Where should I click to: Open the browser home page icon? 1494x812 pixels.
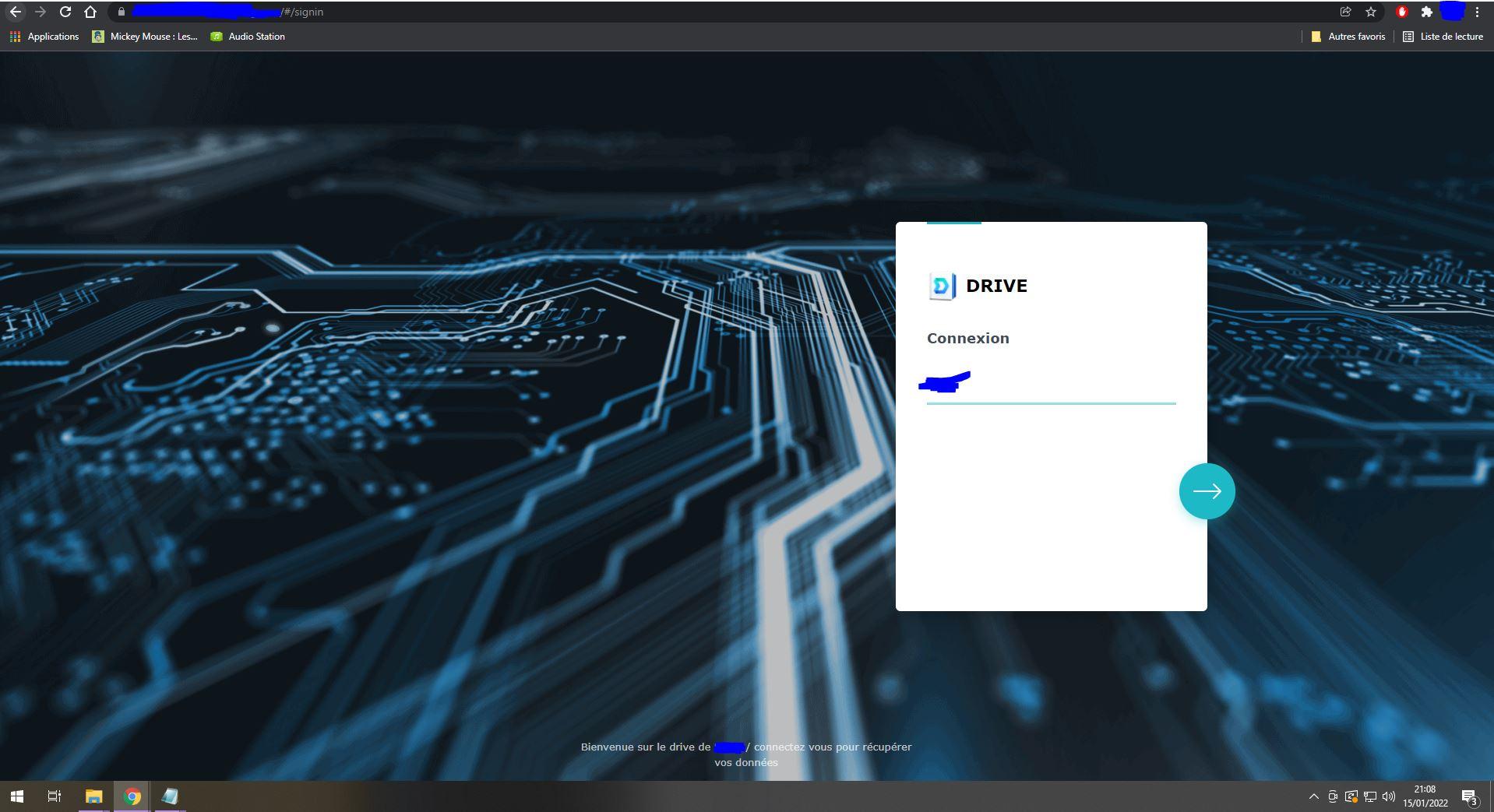pos(90,12)
